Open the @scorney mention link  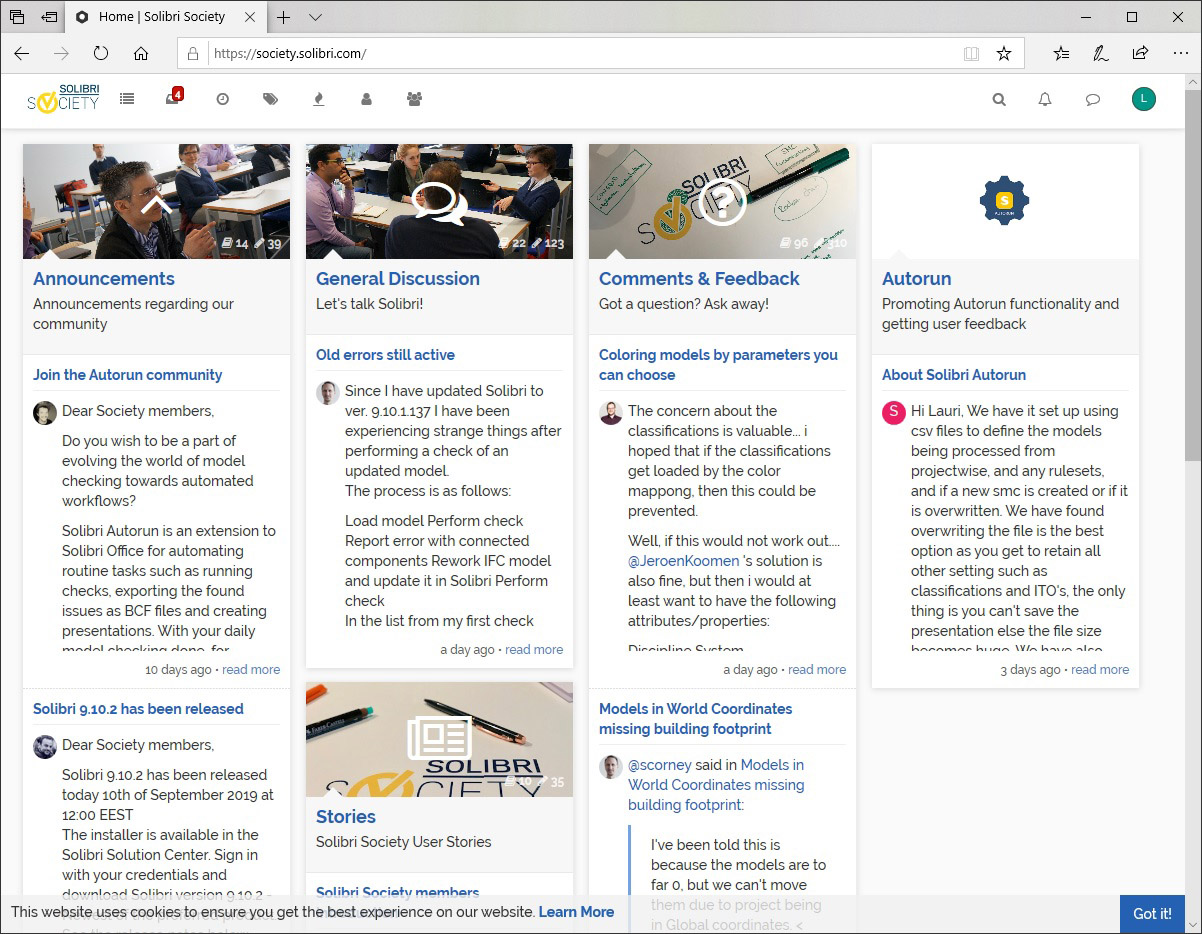point(660,765)
